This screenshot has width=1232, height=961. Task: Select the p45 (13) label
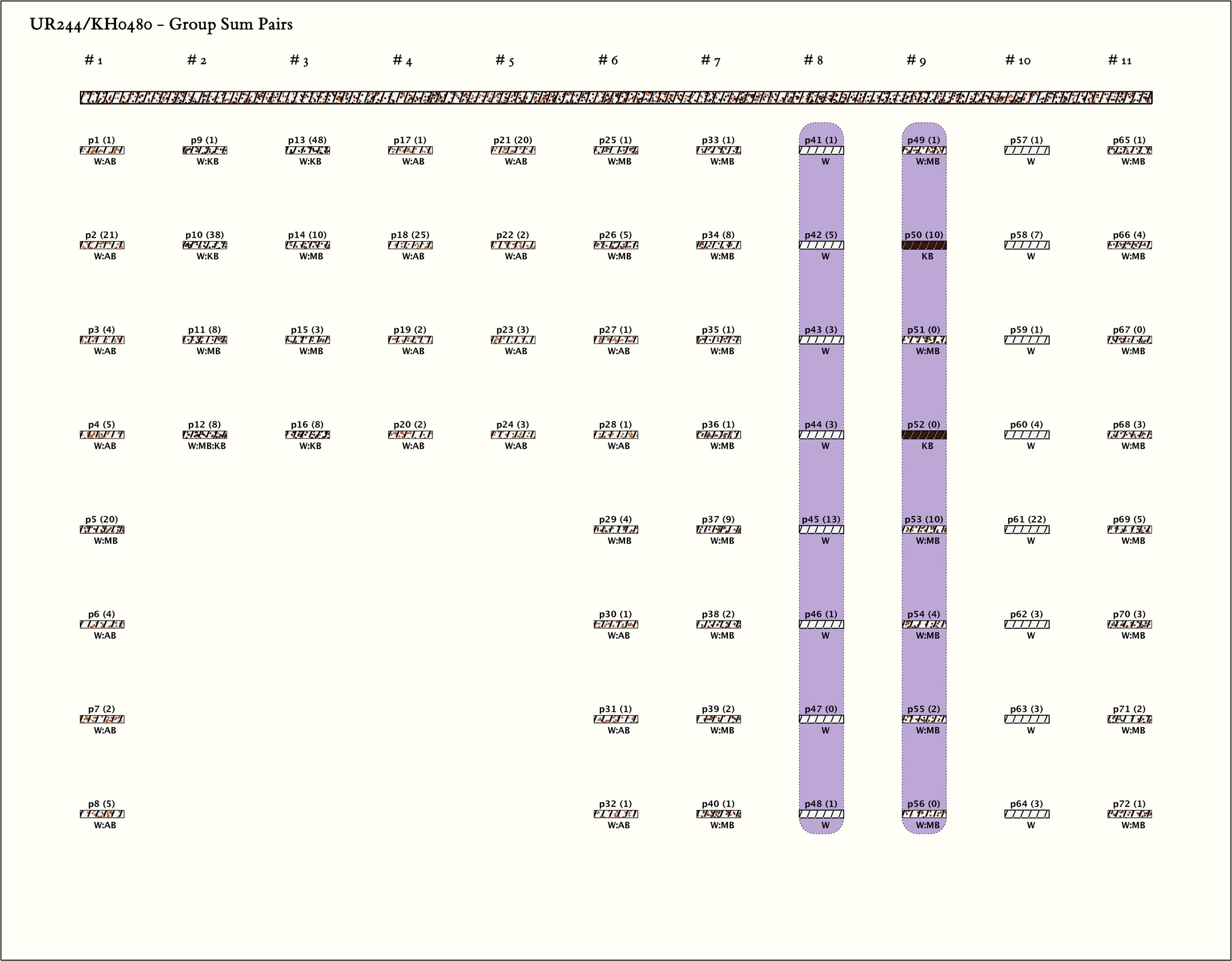pos(821,520)
